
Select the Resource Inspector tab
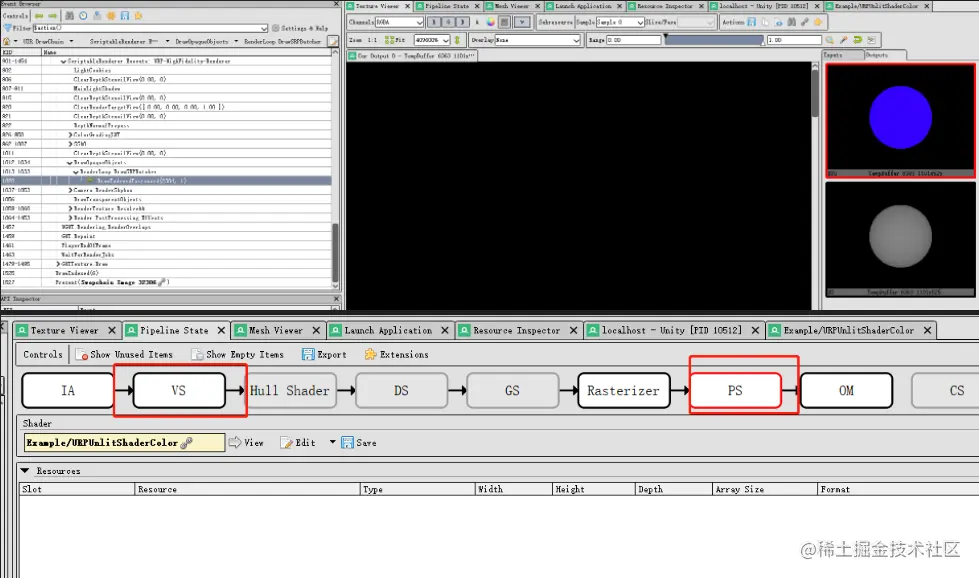point(518,330)
